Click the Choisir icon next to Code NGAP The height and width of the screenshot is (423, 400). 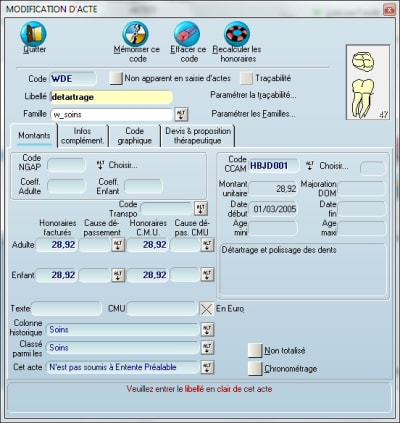click(100, 165)
